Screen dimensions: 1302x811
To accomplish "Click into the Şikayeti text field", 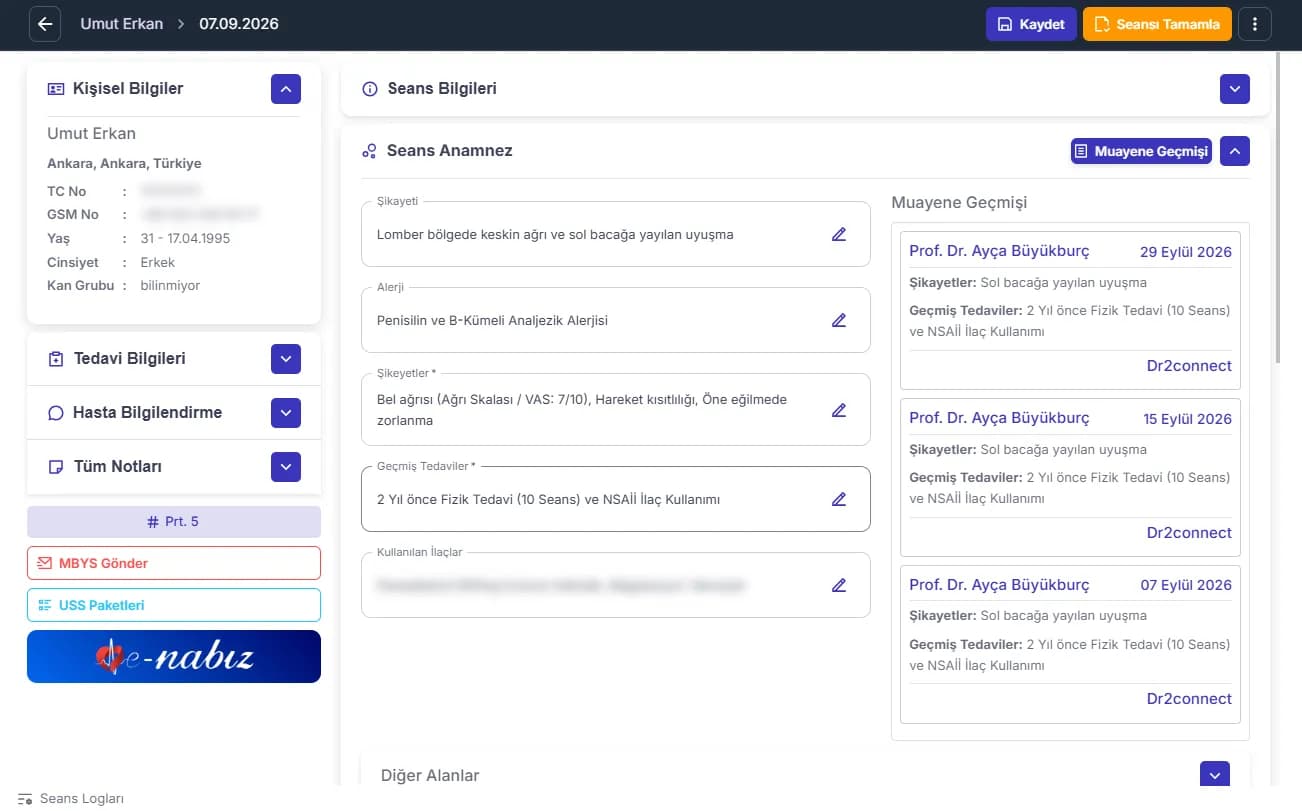I will (x=616, y=235).
